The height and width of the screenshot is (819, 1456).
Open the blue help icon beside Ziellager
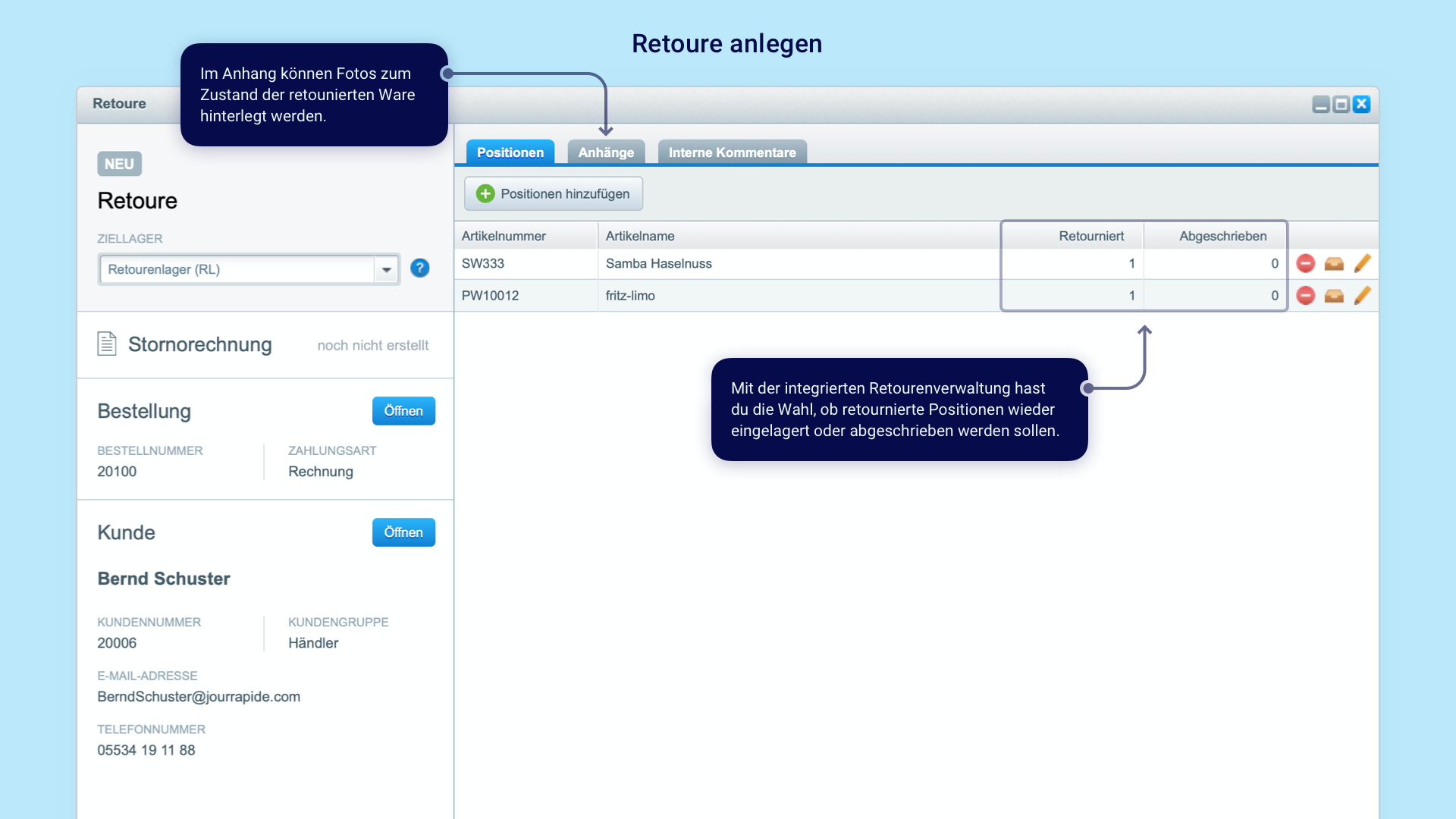(x=419, y=268)
